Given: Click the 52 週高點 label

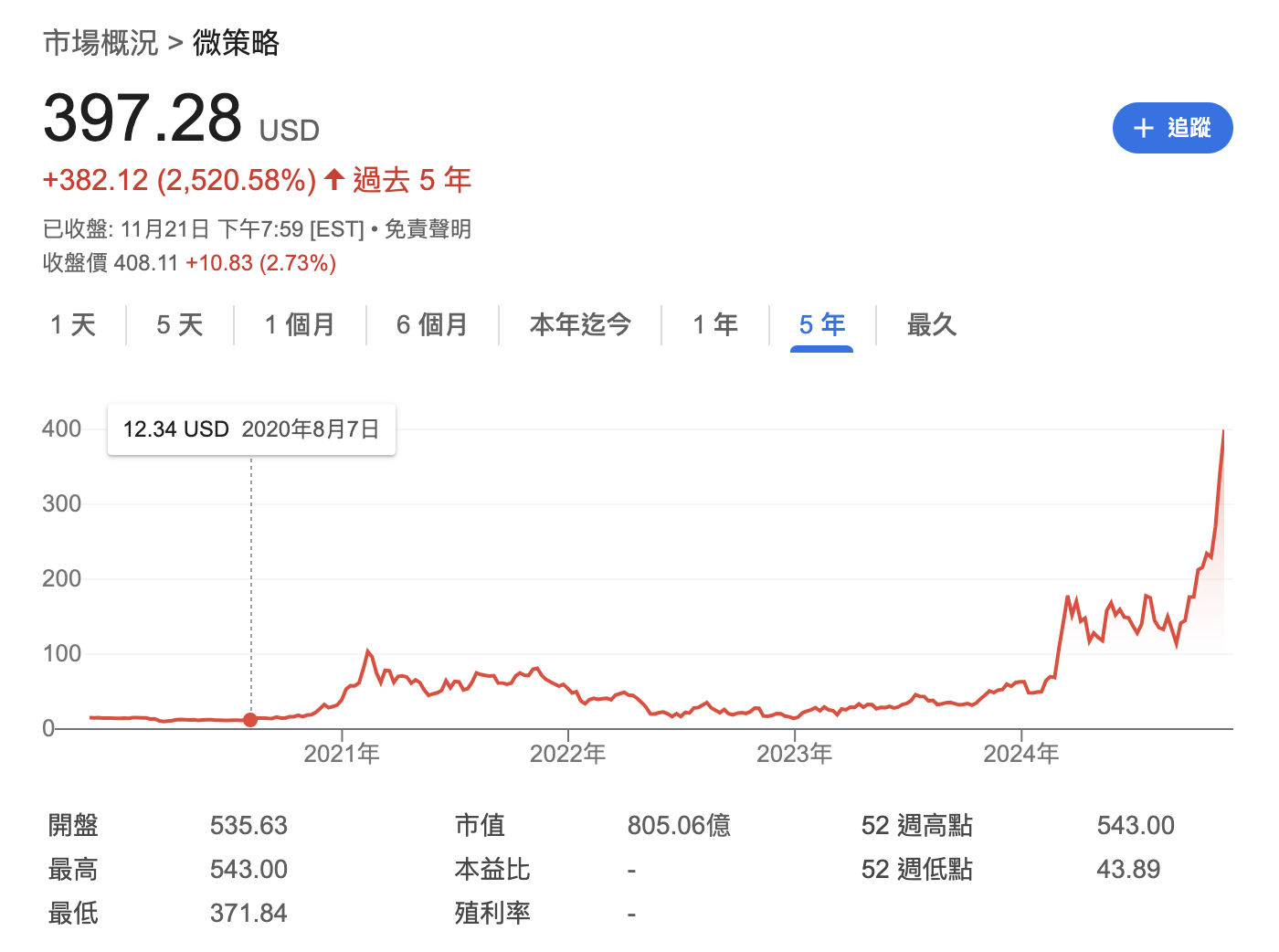Looking at the screenshot, I should tap(916, 826).
